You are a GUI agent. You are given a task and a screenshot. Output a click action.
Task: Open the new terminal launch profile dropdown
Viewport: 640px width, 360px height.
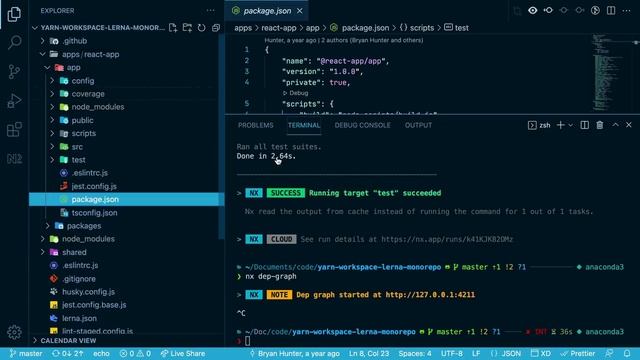pyautogui.click(x=571, y=125)
